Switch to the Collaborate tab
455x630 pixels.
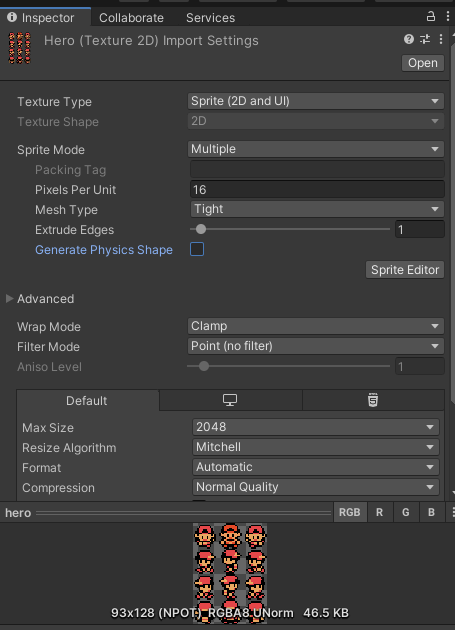pyautogui.click(x=131, y=18)
